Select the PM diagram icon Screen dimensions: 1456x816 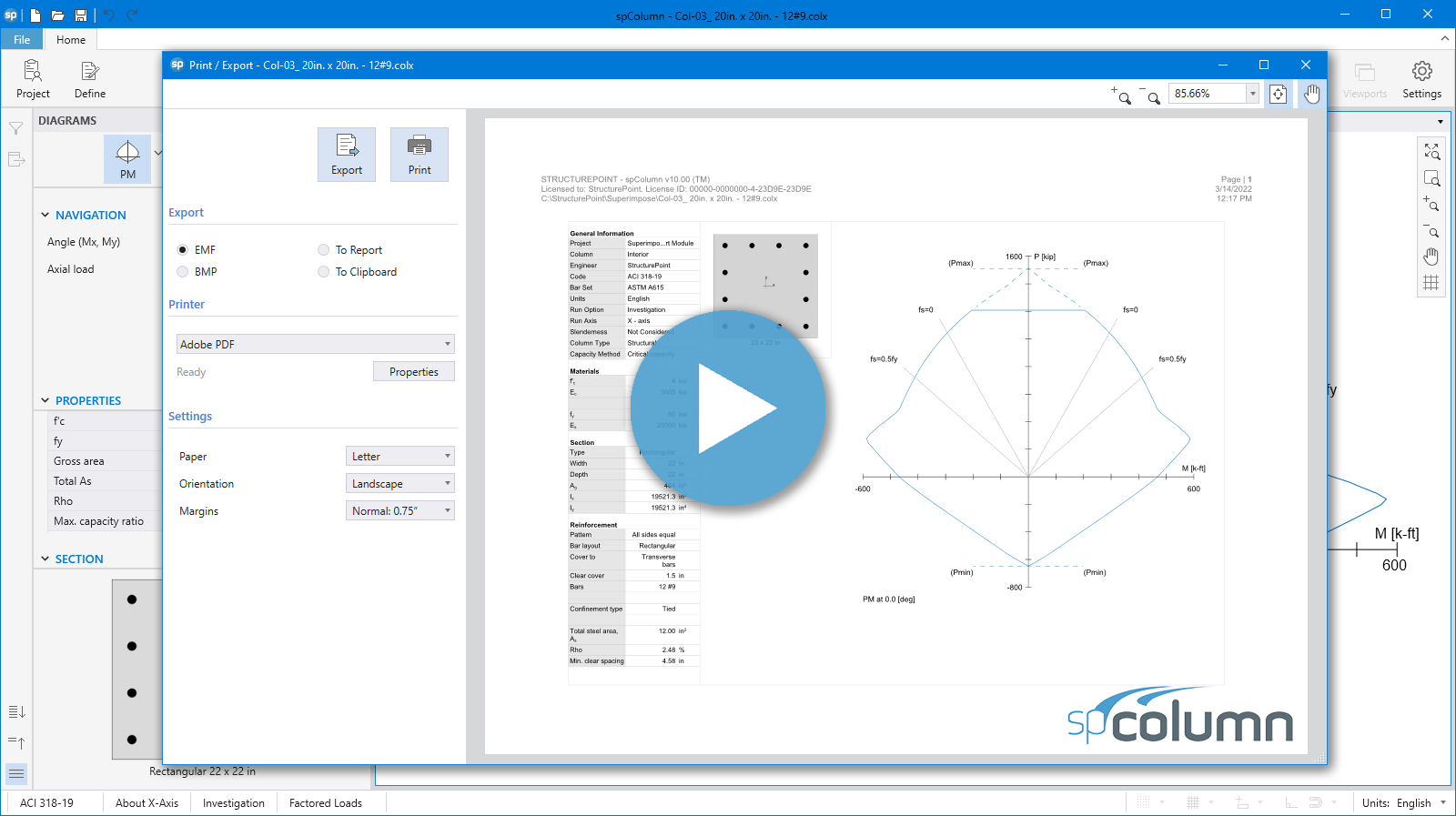tap(127, 158)
